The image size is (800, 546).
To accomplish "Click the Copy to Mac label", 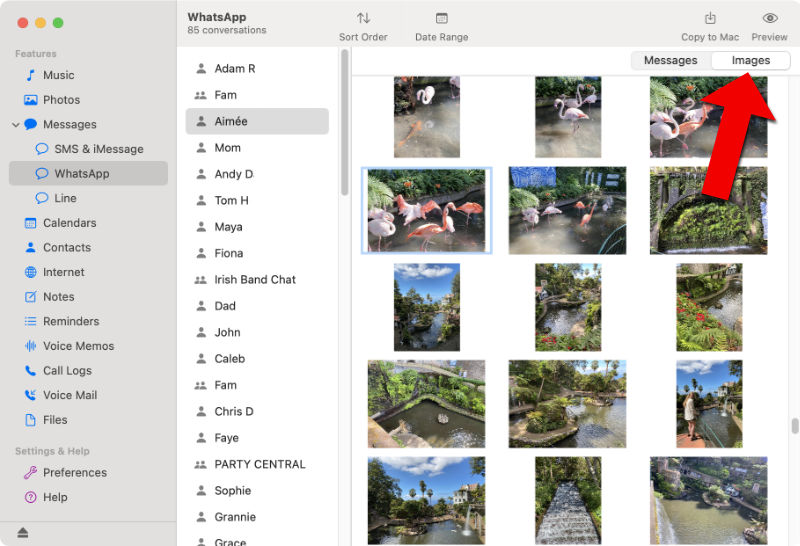I will click(710, 37).
